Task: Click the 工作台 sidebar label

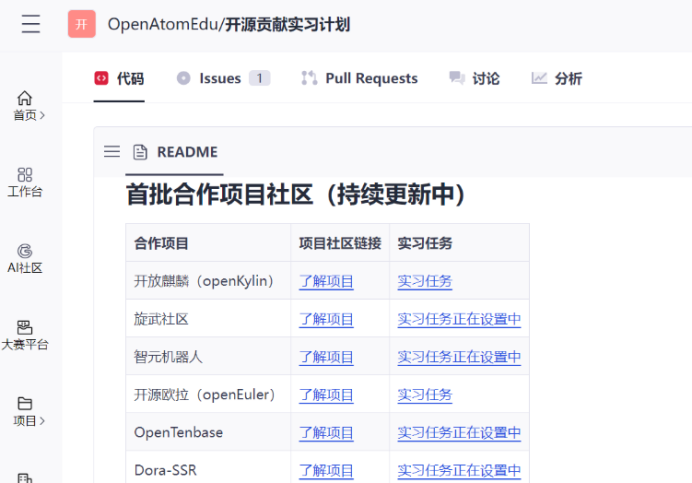Action: [25, 192]
